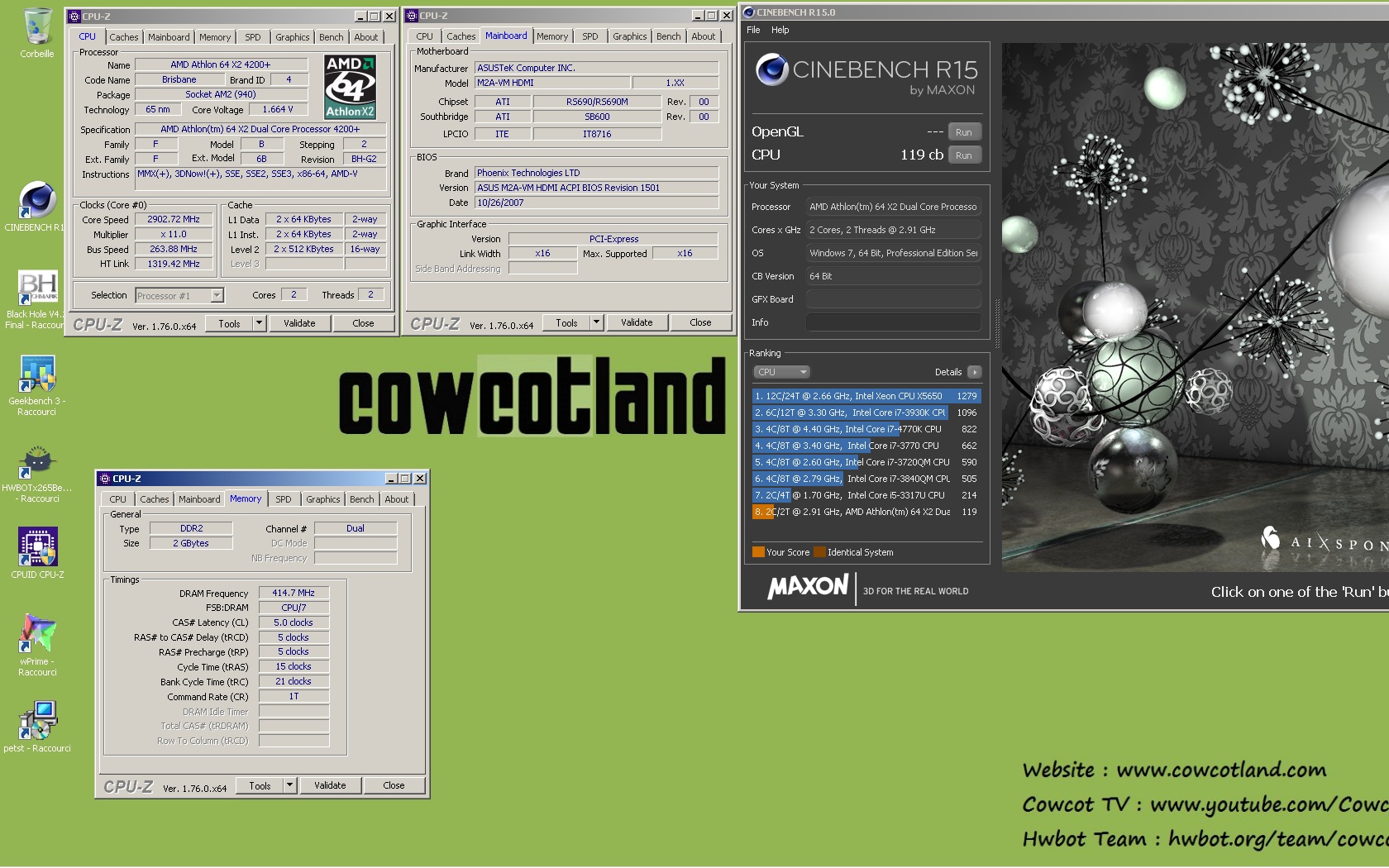Open SPD tab in Memory window

[284, 499]
